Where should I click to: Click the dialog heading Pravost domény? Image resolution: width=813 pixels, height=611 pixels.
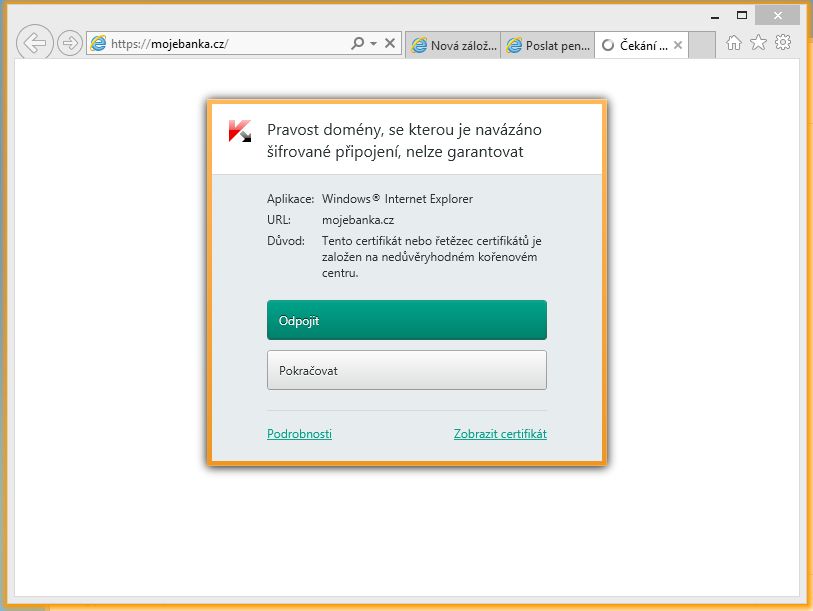(404, 141)
